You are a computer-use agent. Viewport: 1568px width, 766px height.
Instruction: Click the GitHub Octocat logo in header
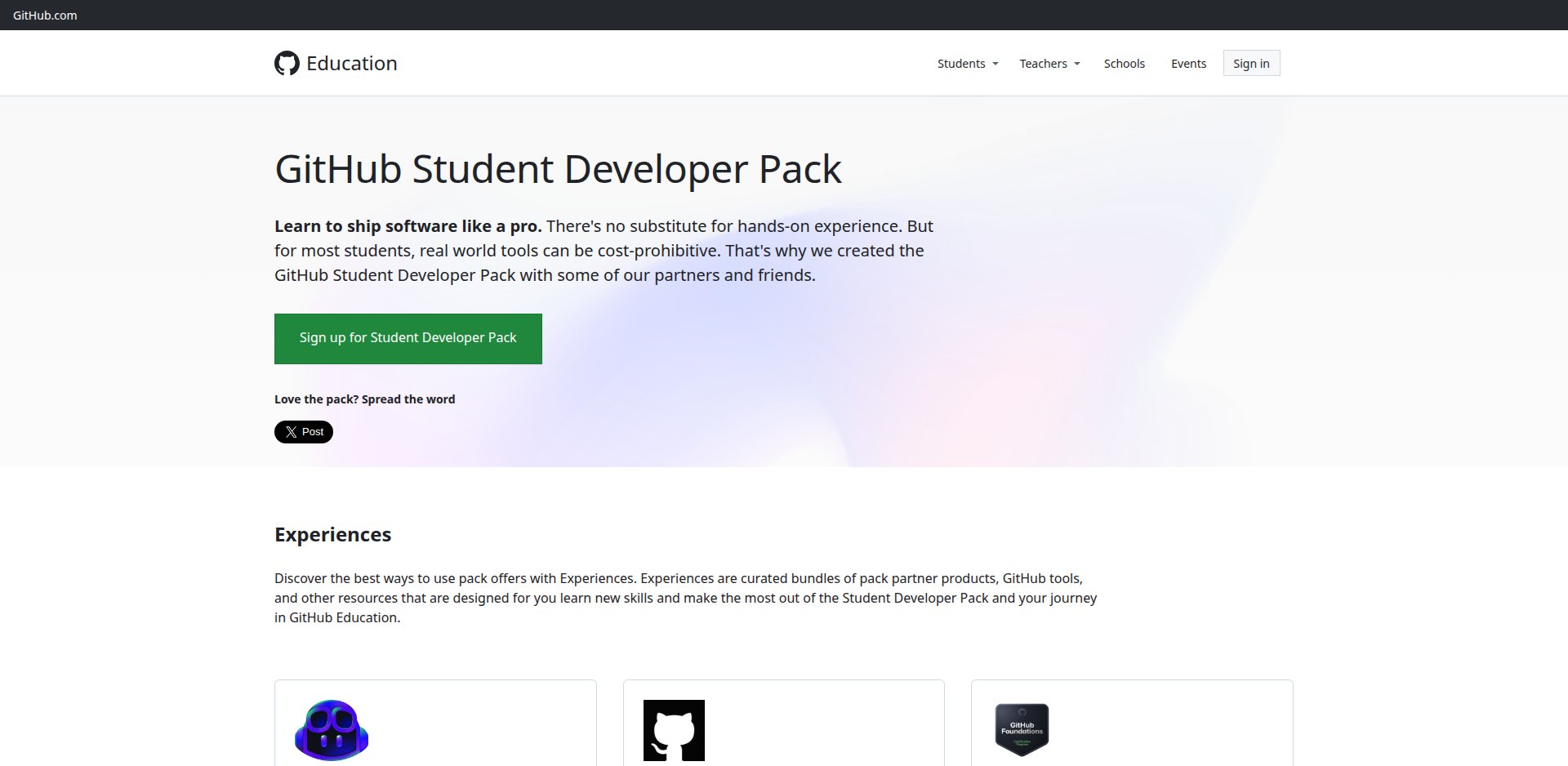pyautogui.click(x=287, y=63)
